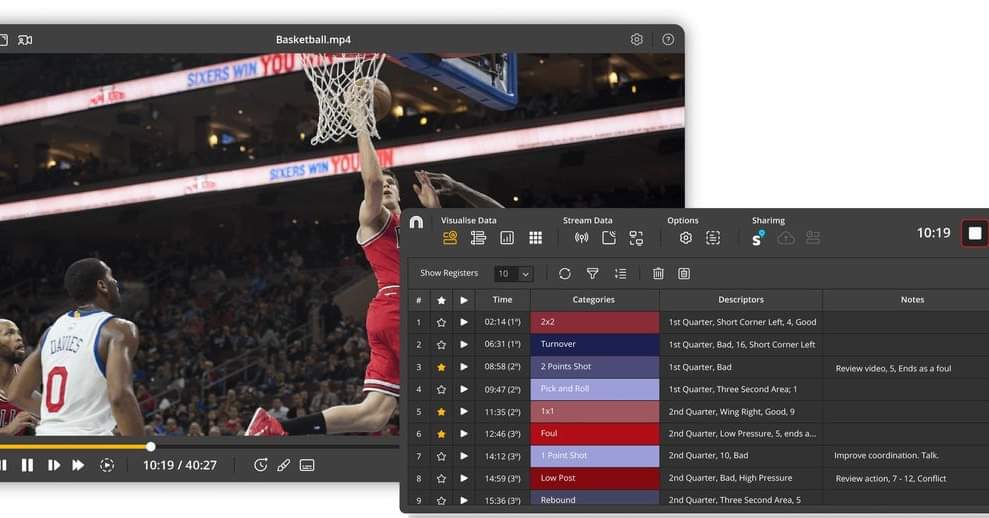Click descriptor '2nd Quarter, Wing Right, Good, 9'

tap(732, 411)
